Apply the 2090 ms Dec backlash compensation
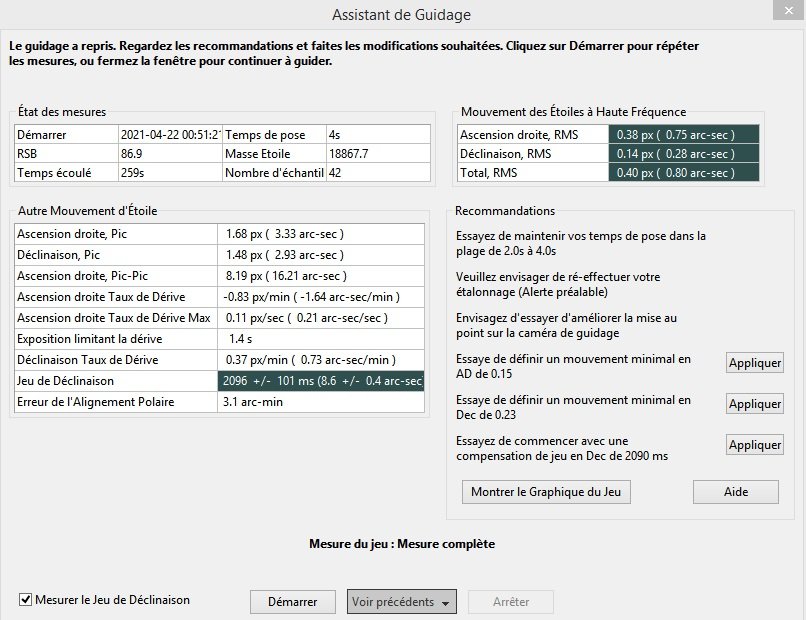Image resolution: width=806 pixels, height=620 pixels. pyautogui.click(x=753, y=444)
